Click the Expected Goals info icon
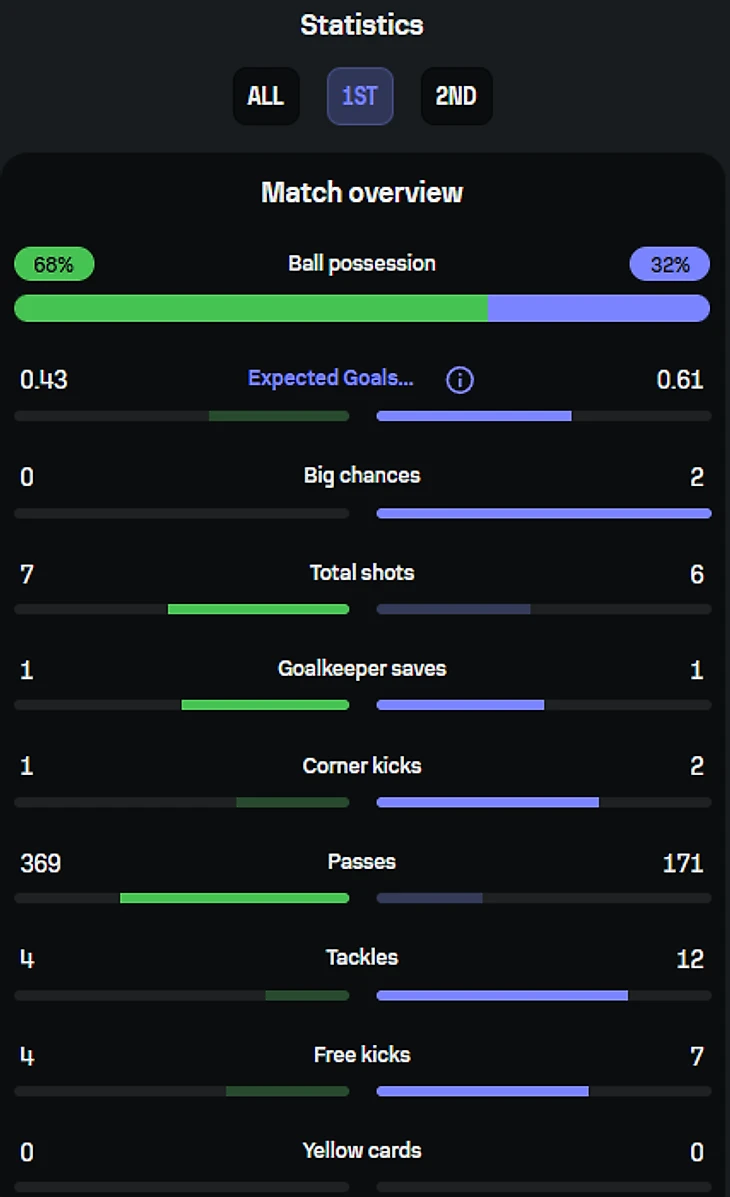Screen dimensions: 730x1197 [459, 380]
